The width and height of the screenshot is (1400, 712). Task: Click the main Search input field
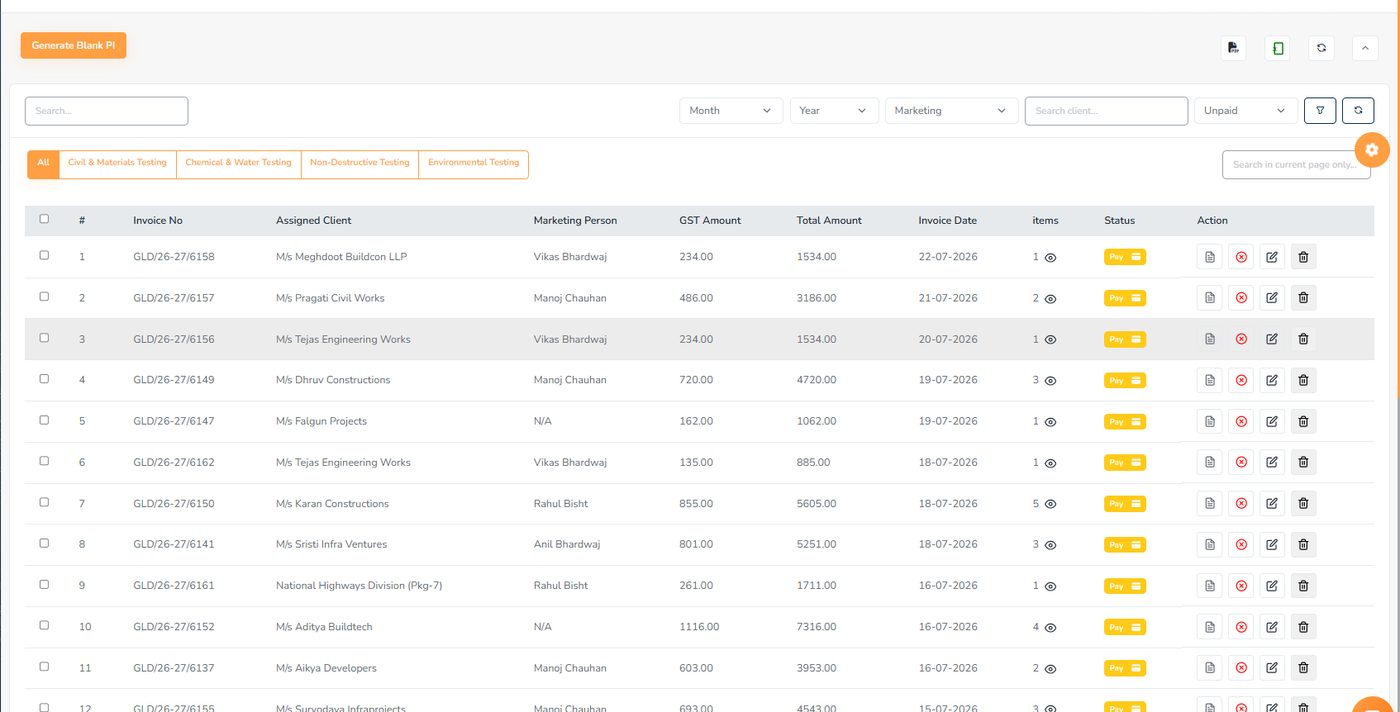tap(106, 111)
